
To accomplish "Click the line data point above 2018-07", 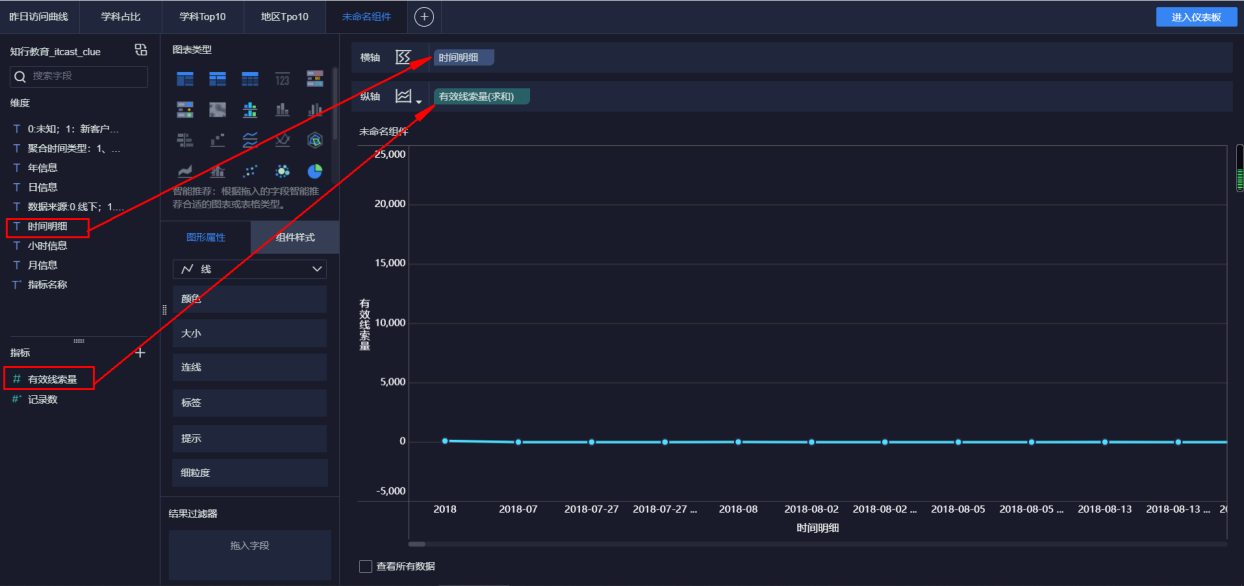I will (x=518, y=442).
